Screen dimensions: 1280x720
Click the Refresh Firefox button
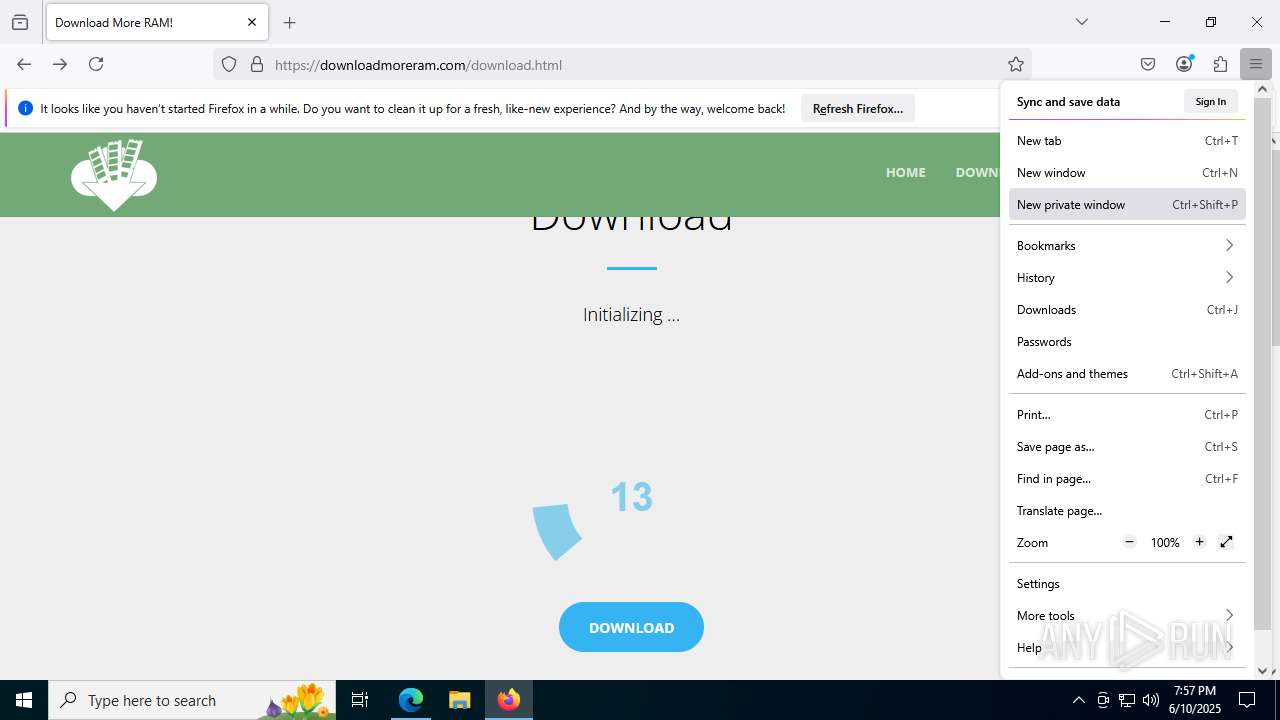point(857,108)
